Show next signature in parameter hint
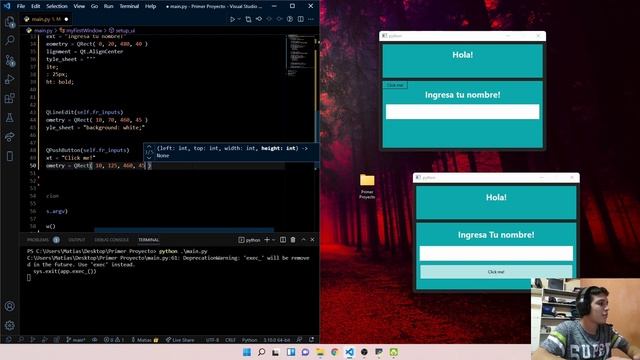Image resolution: width=640 pixels, height=360 pixels. click(x=149, y=158)
